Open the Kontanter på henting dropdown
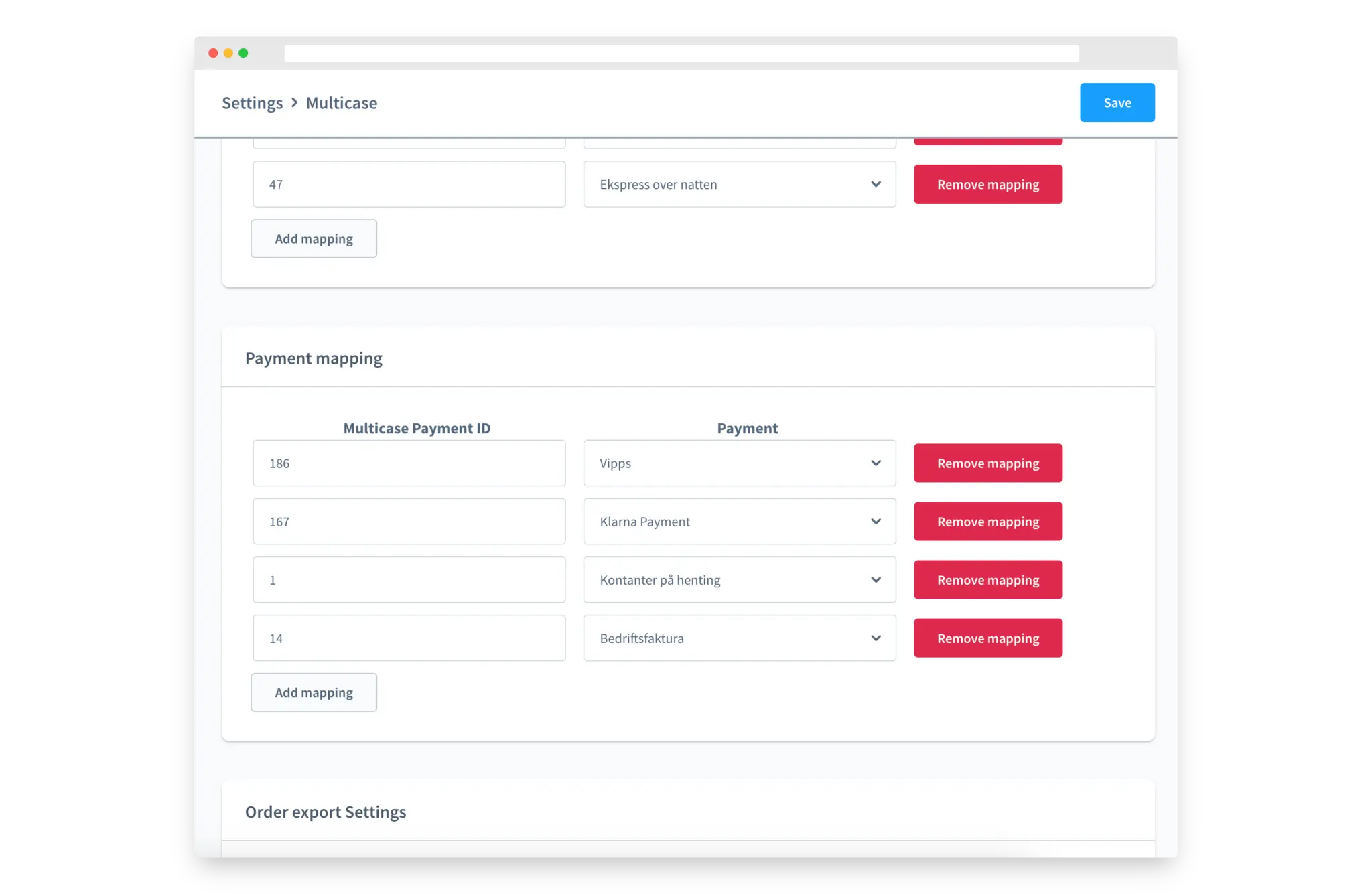 739,580
